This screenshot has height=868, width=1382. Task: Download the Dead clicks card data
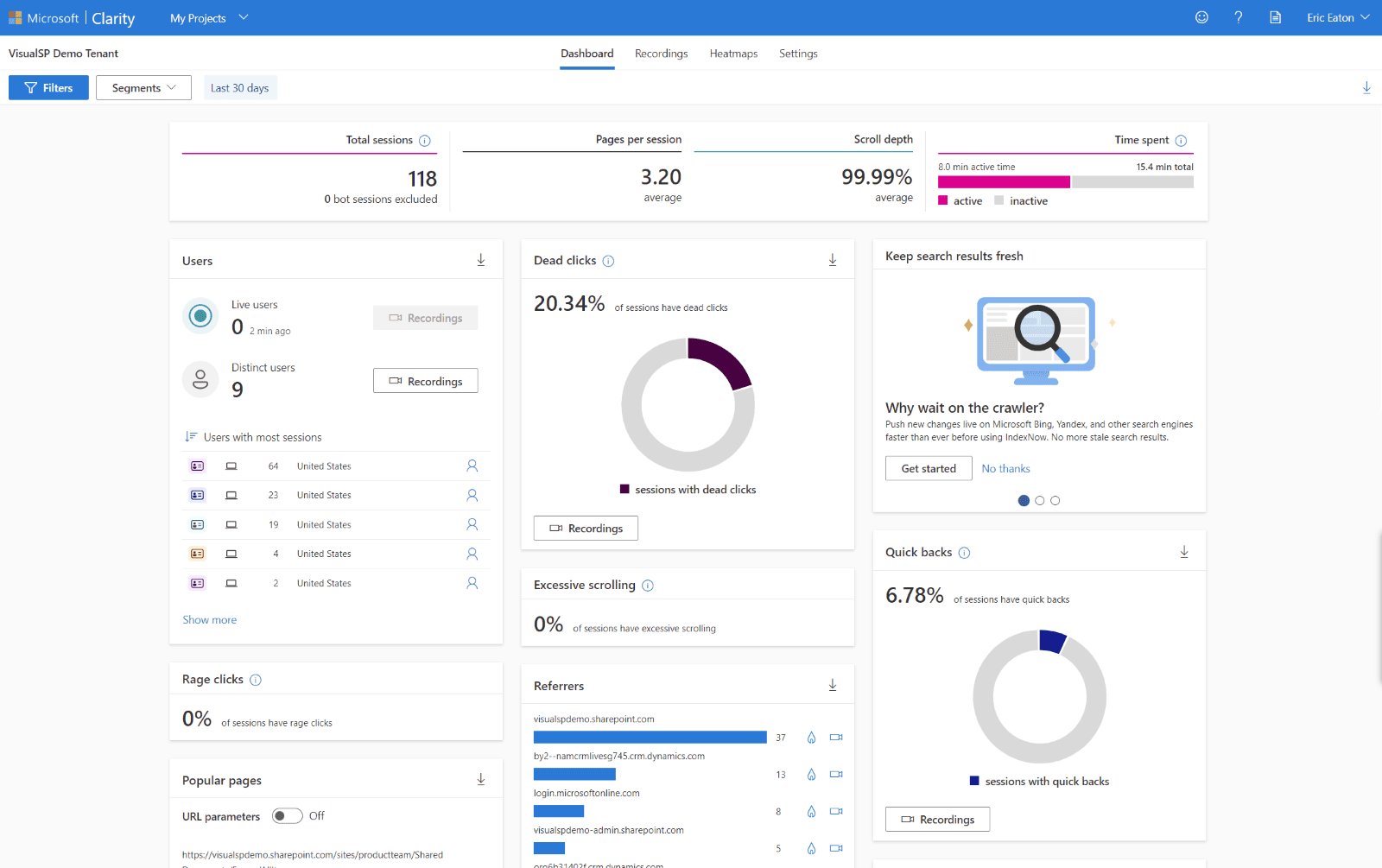coord(833,260)
